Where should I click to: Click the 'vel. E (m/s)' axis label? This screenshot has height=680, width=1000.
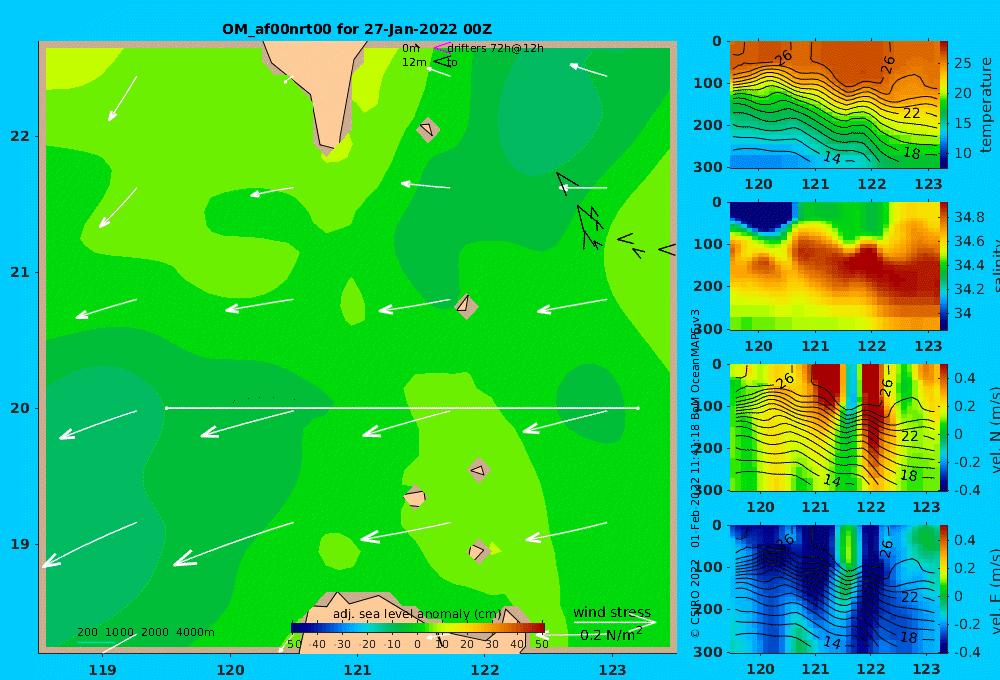[994, 591]
